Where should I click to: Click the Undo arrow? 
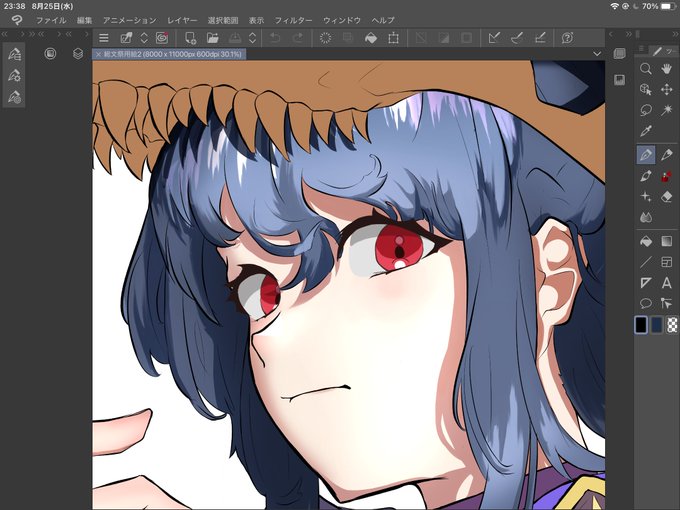[275, 38]
